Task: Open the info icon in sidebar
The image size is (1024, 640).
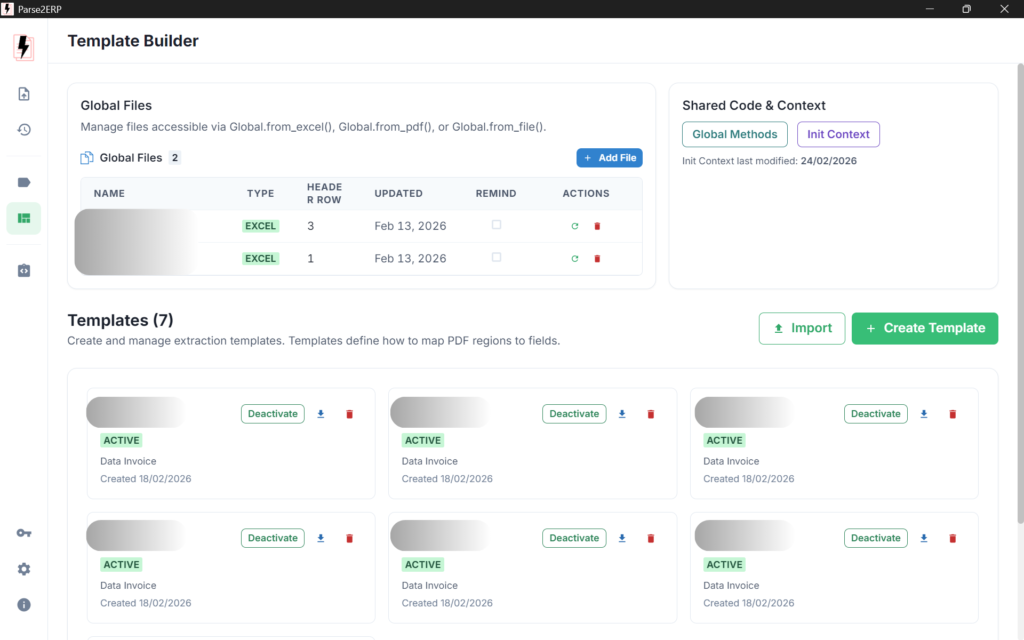Action: 24,605
